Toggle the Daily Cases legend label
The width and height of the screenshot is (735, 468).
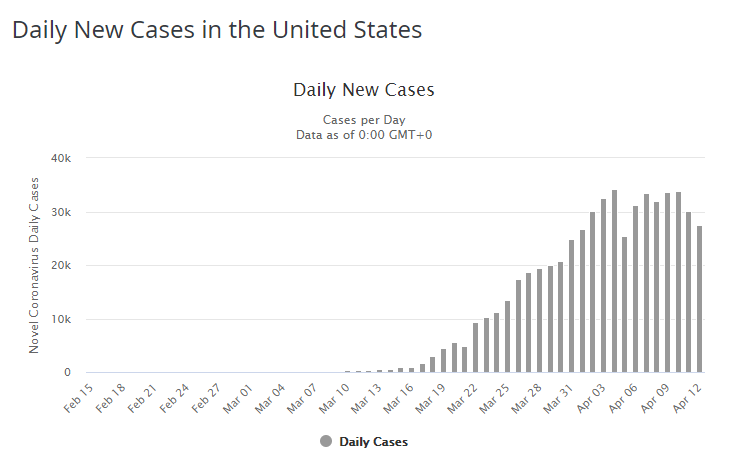coord(373,441)
